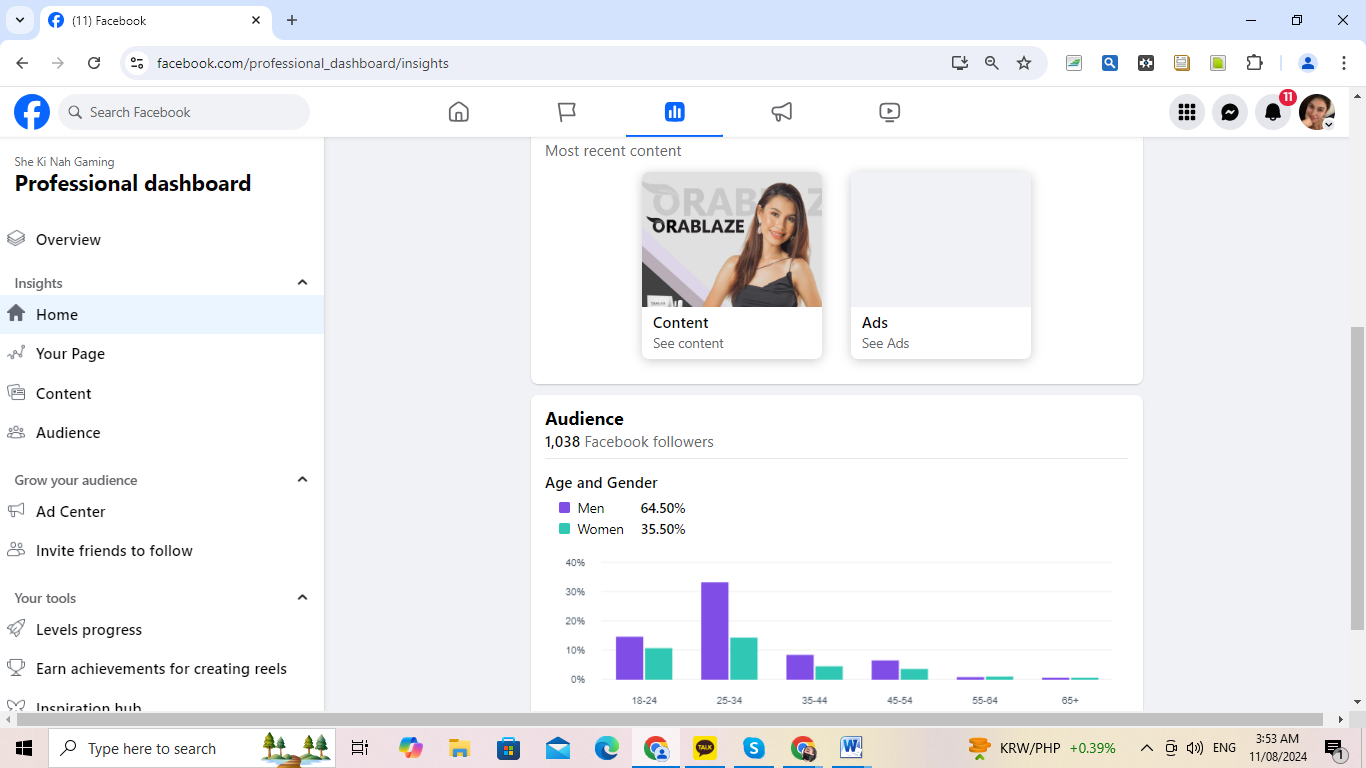Open KakaoTalk from the taskbar
1366x768 pixels.
[705, 748]
